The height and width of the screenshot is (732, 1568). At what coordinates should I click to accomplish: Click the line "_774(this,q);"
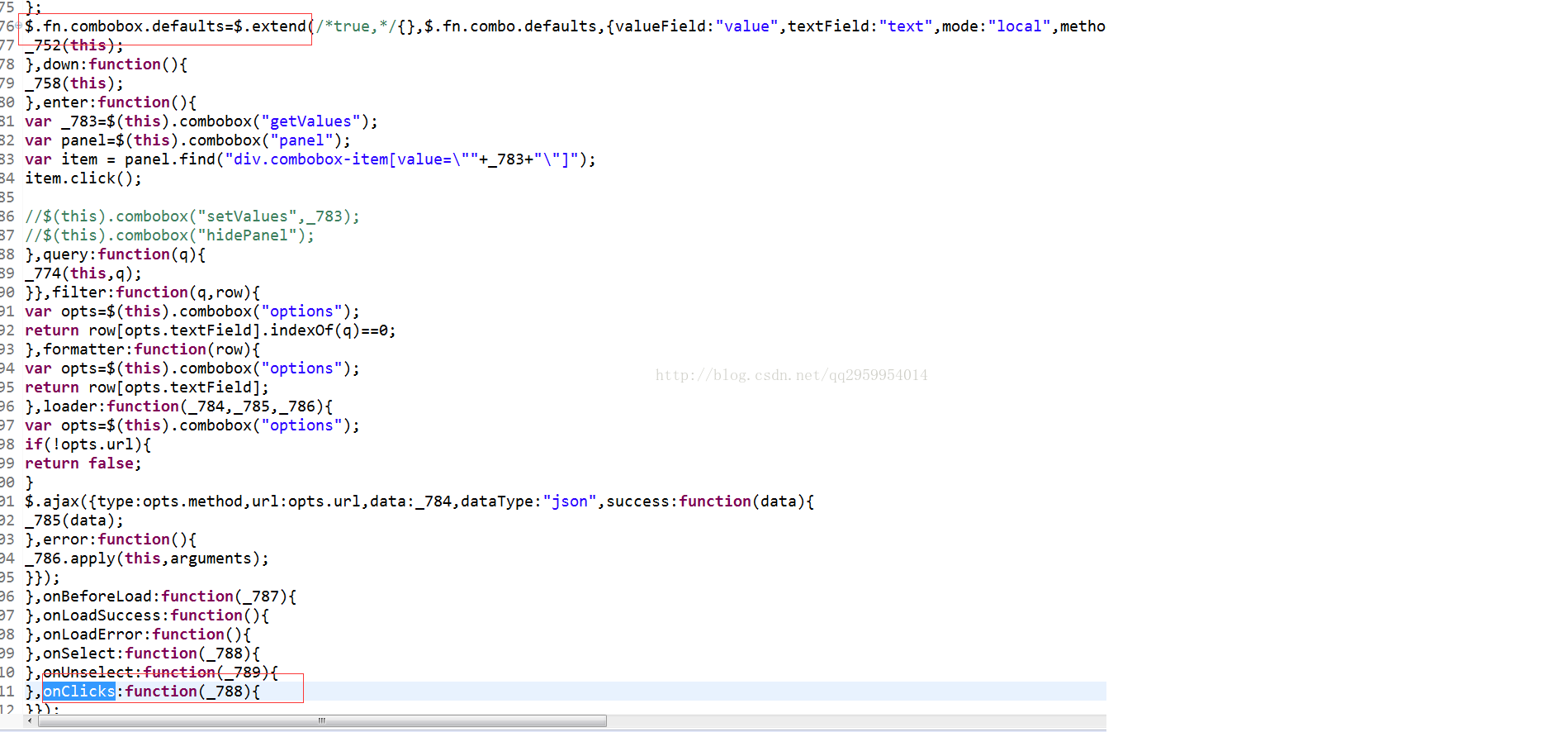click(x=83, y=273)
